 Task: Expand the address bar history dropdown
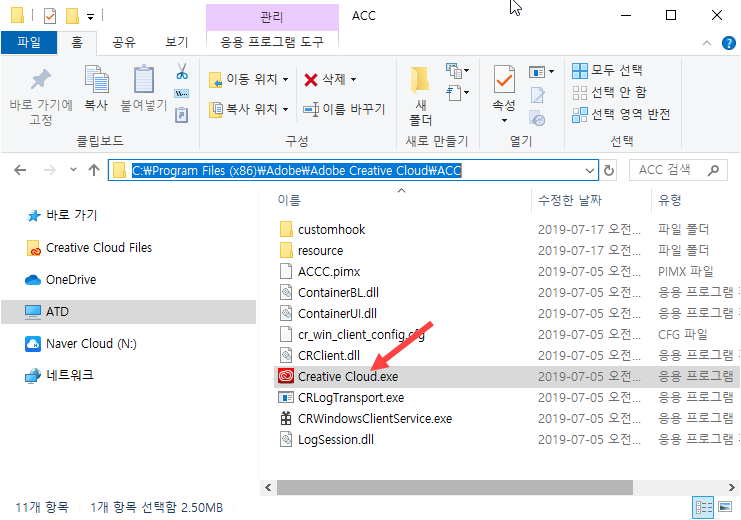590,170
